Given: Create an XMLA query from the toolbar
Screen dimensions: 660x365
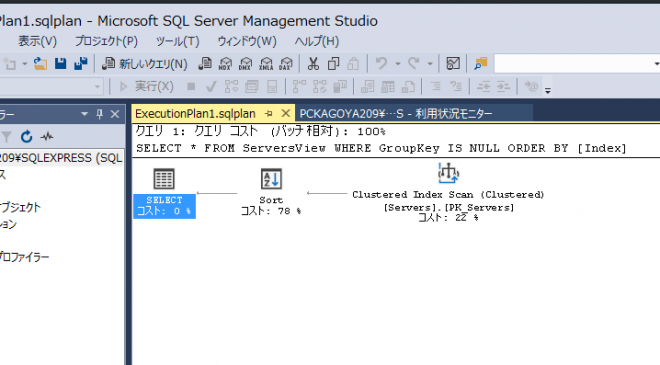Looking at the screenshot, I should [266, 64].
